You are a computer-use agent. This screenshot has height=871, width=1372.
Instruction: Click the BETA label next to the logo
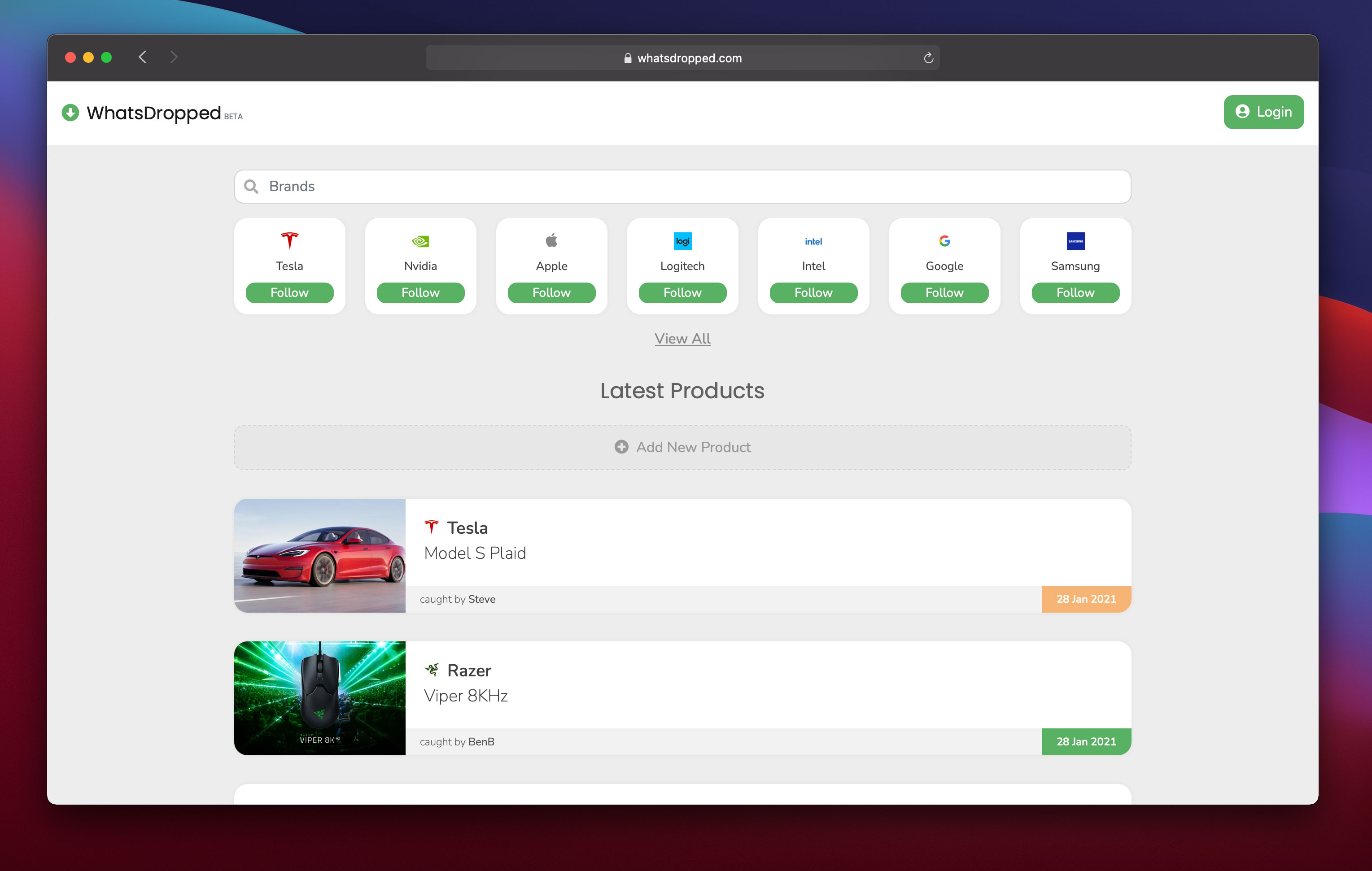(x=234, y=117)
